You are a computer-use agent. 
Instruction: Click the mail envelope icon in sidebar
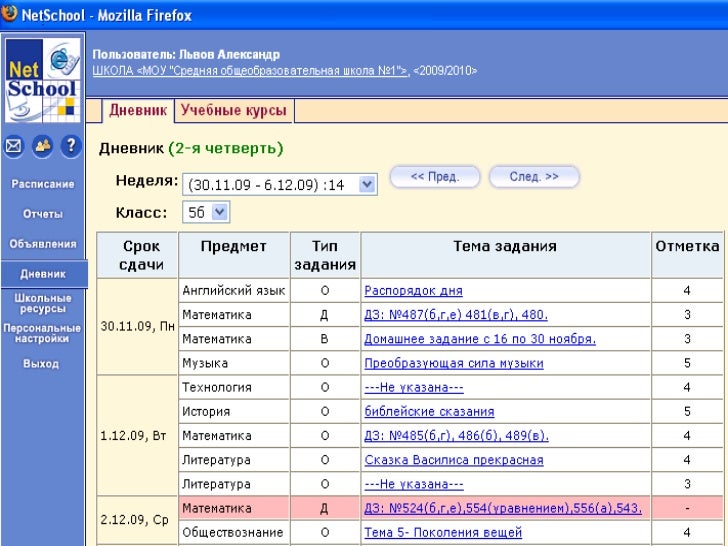click(13, 146)
